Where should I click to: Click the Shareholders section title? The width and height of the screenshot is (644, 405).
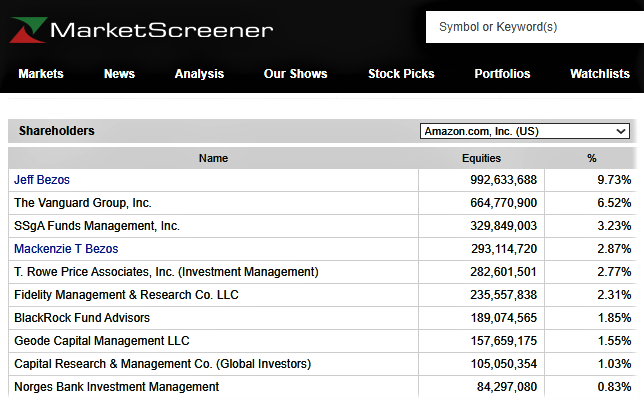coord(57,131)
